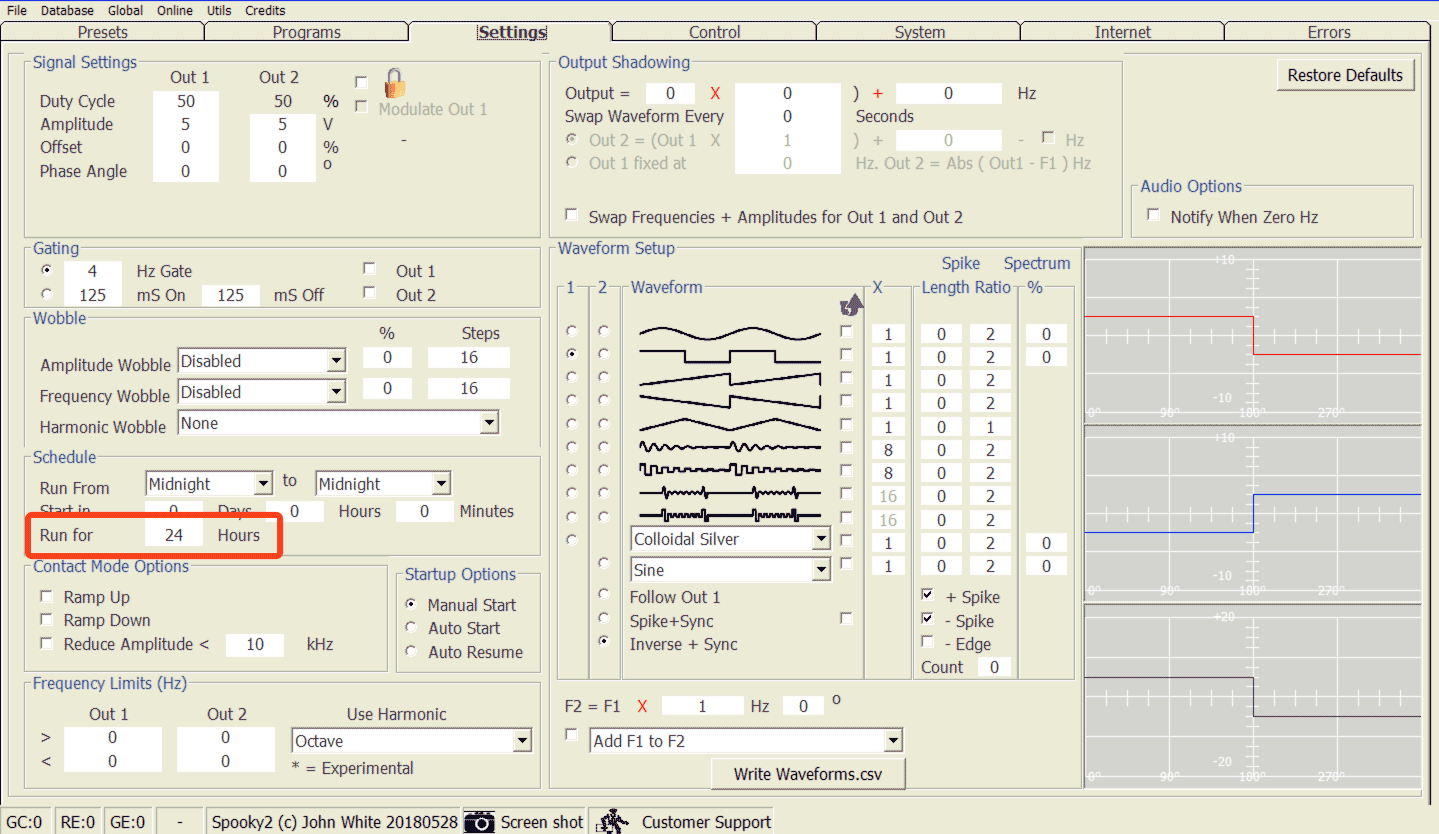Check Swap Frequencies + Amplitudes option

click(571, 215)
